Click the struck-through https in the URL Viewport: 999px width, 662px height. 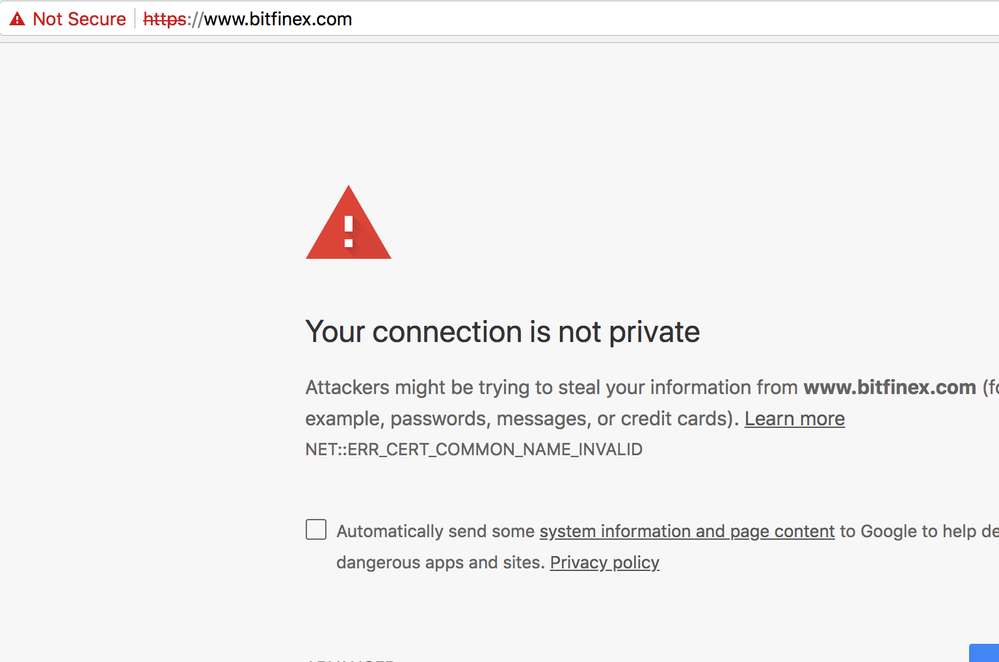164,19
